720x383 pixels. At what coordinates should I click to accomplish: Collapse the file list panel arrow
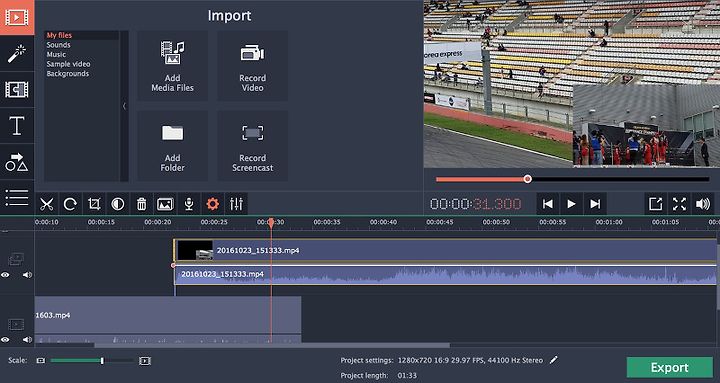124,106
